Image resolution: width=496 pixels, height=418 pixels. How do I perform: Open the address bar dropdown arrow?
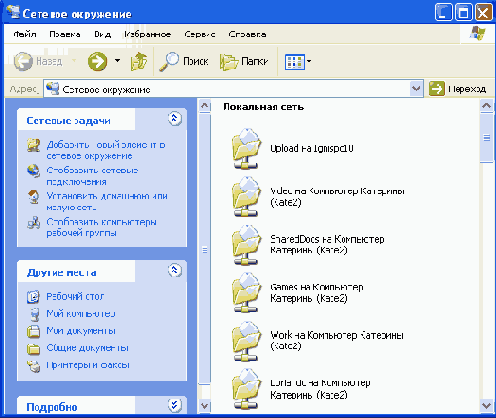[x=416, y=89]
